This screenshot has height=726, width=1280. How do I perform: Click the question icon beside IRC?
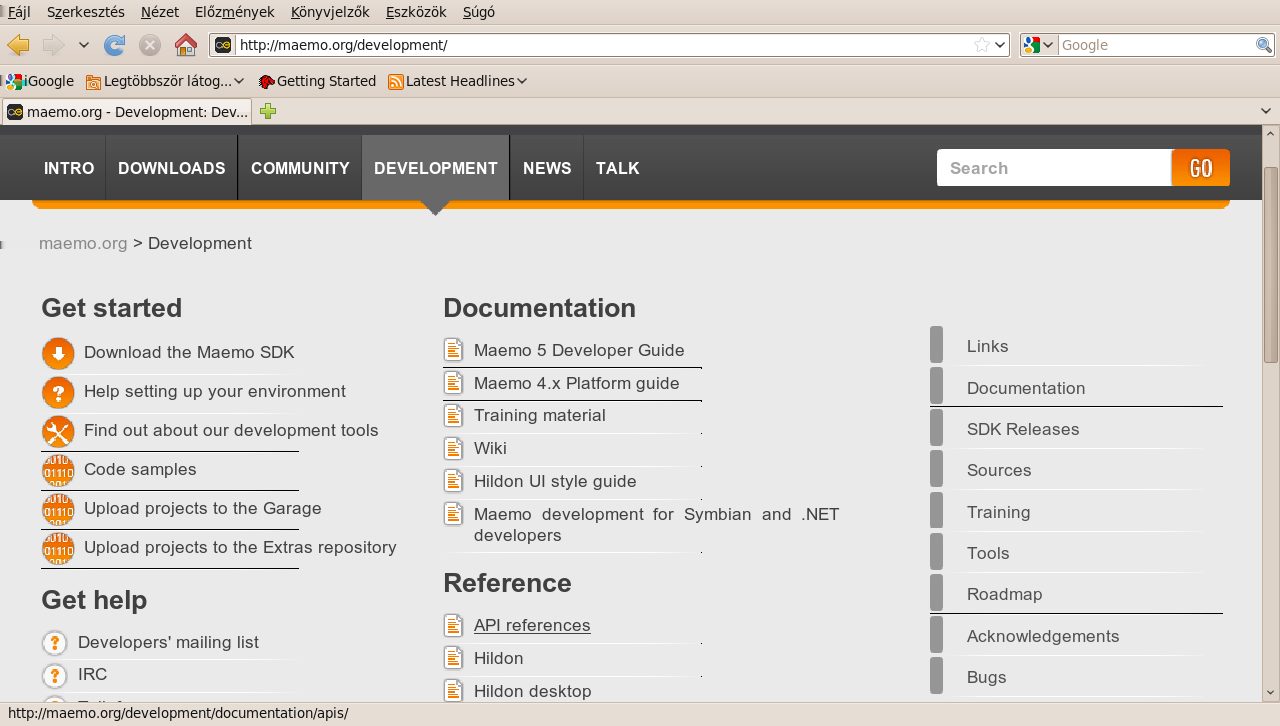coord(55,675)
